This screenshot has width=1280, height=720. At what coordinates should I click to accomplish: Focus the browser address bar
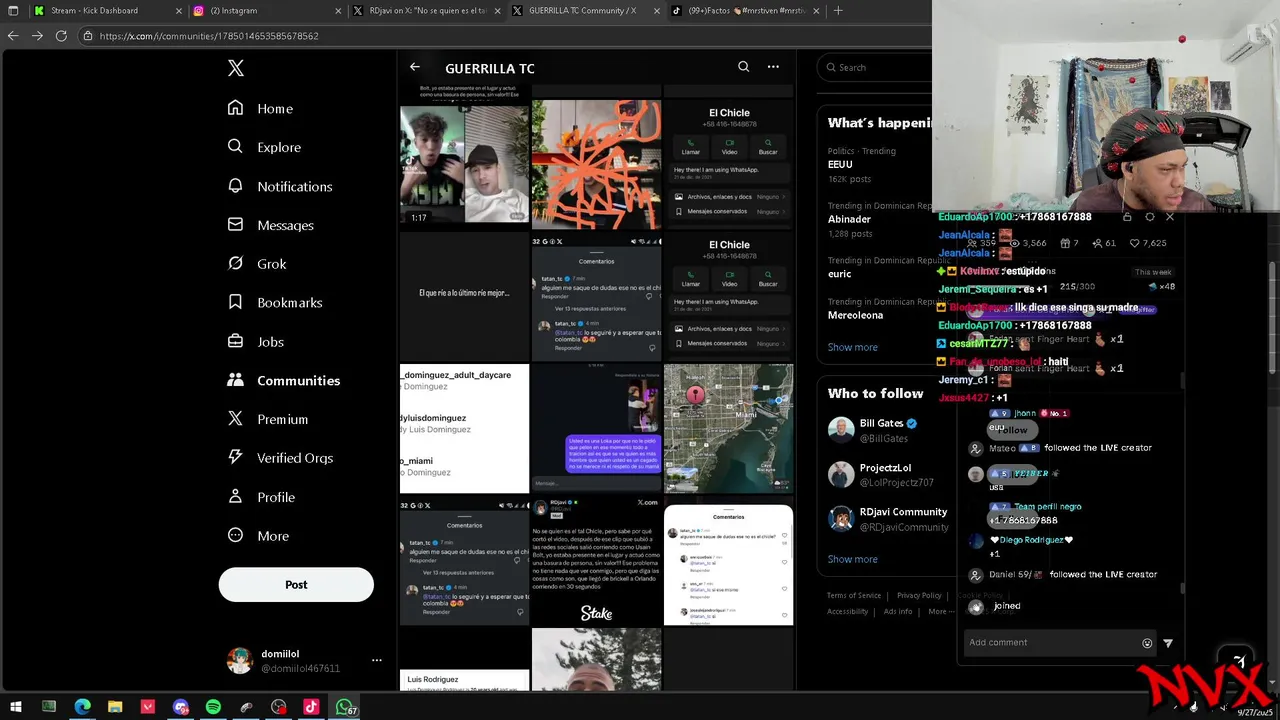505,35
